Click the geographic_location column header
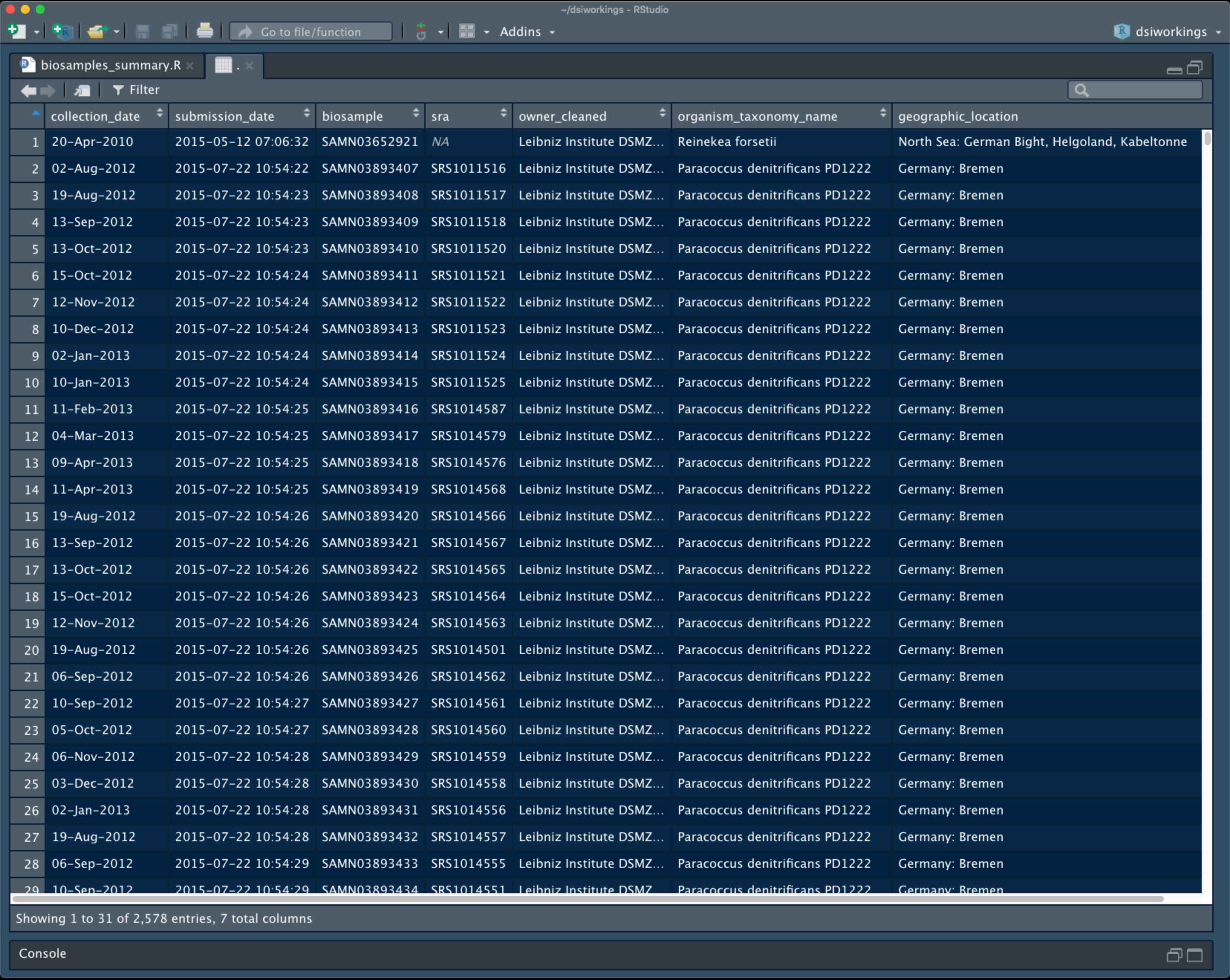 click(1051, 116)
